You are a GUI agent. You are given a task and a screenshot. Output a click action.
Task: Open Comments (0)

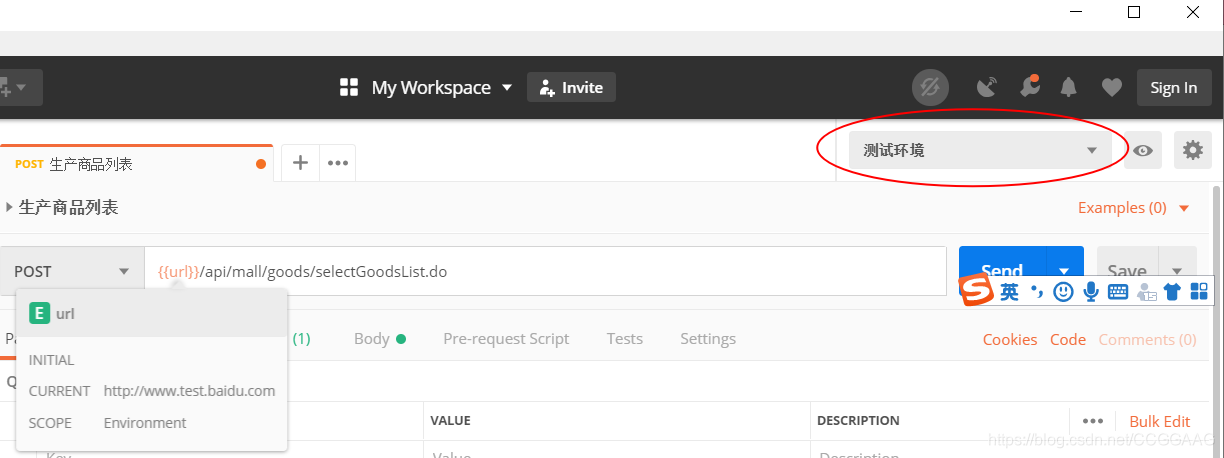tap(1148, 340)
